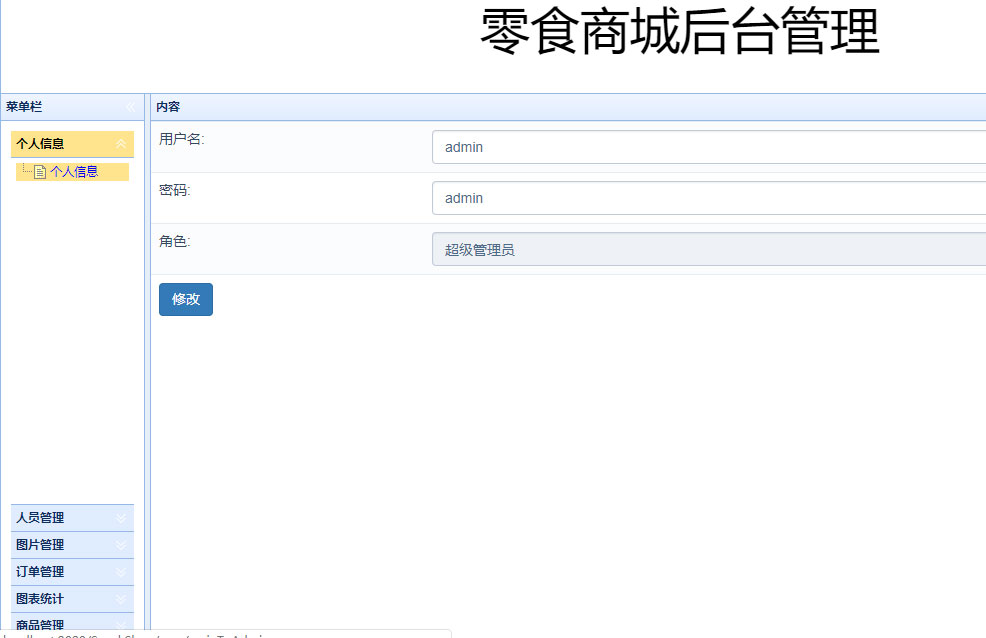Click the 图片管理 accordion header
Screen dimensions: 986x638
(x=72, y=545)
